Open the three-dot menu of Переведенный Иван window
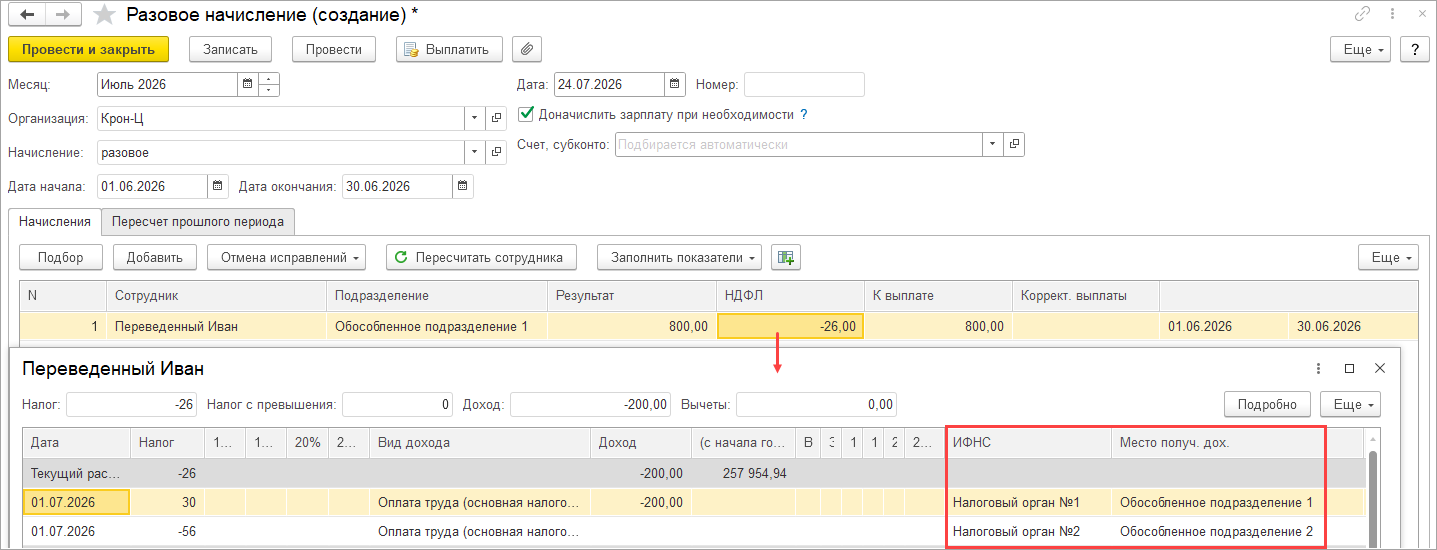The image size is (1437, 550). point(1319,369)
